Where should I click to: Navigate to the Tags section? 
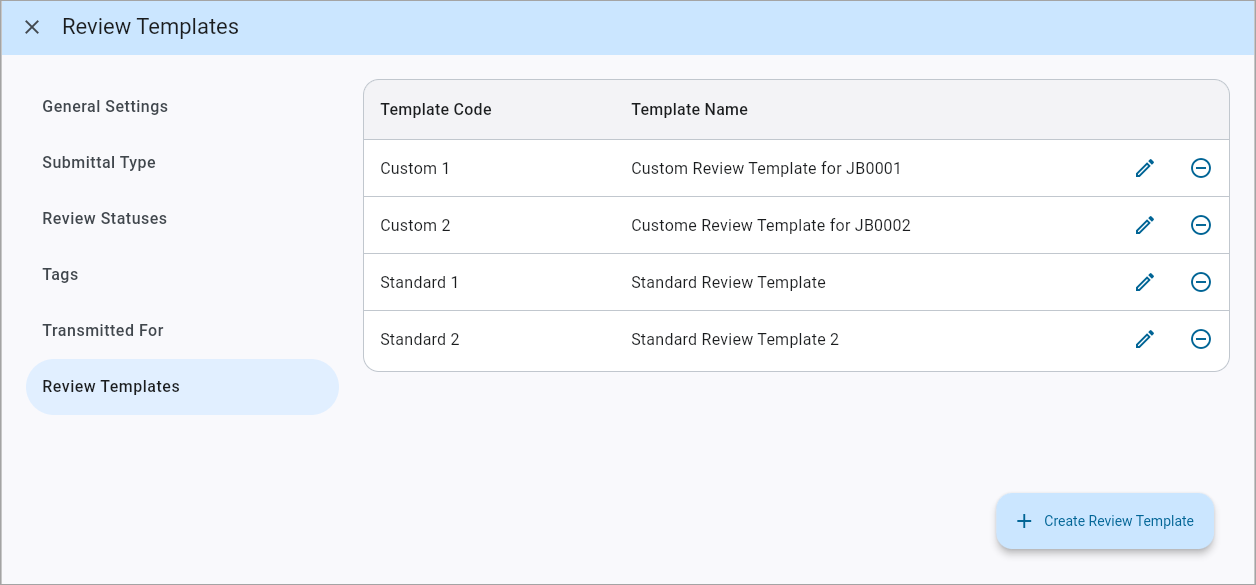60,274
